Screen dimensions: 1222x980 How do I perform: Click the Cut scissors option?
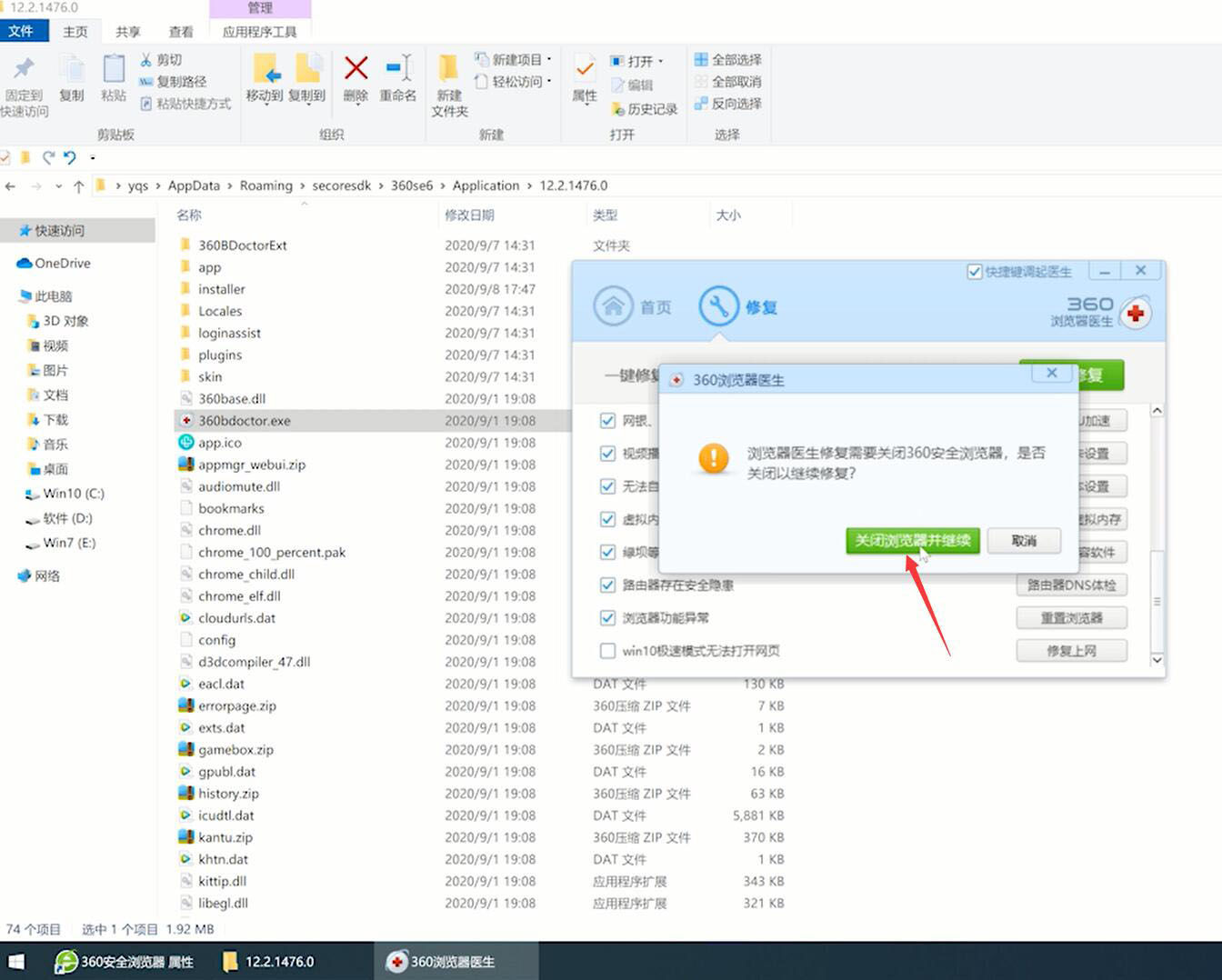(x=161, y=60)
